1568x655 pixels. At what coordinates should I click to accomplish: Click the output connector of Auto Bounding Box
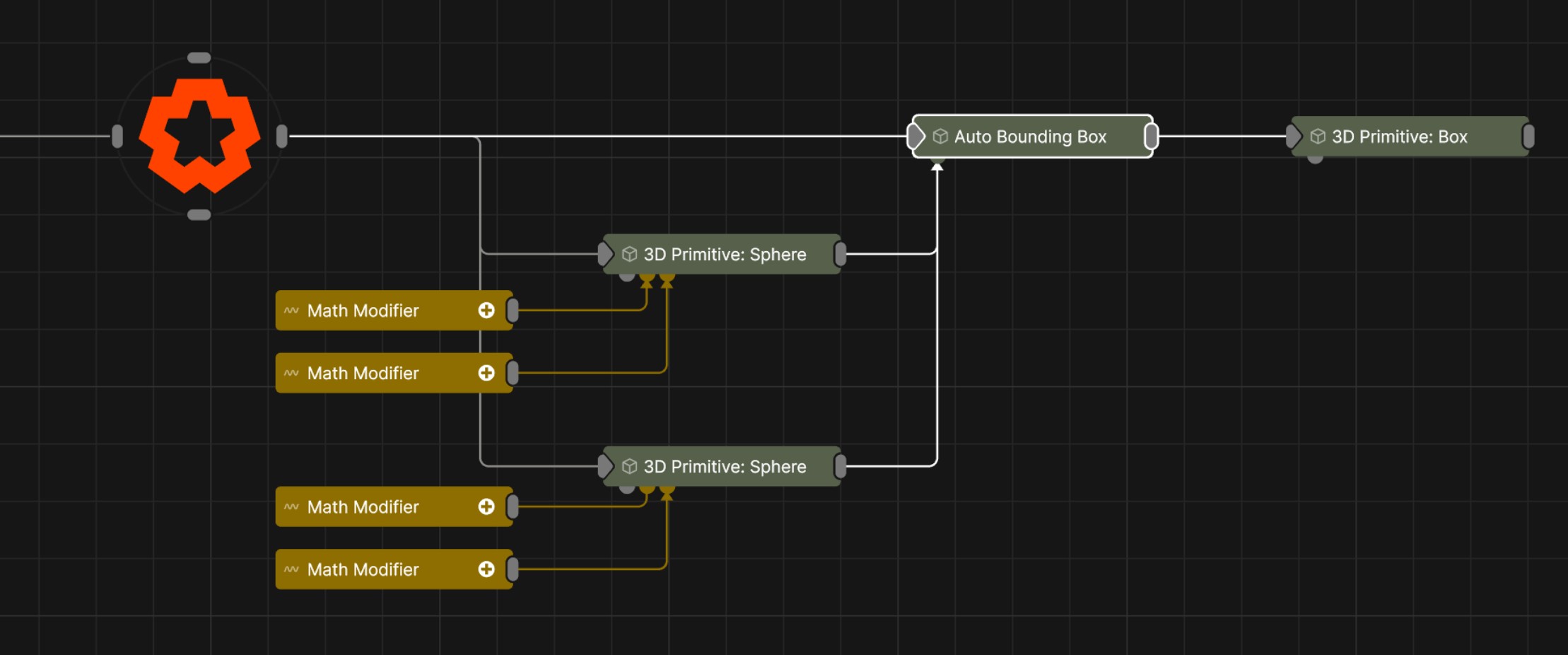(x=1151, y=137)
